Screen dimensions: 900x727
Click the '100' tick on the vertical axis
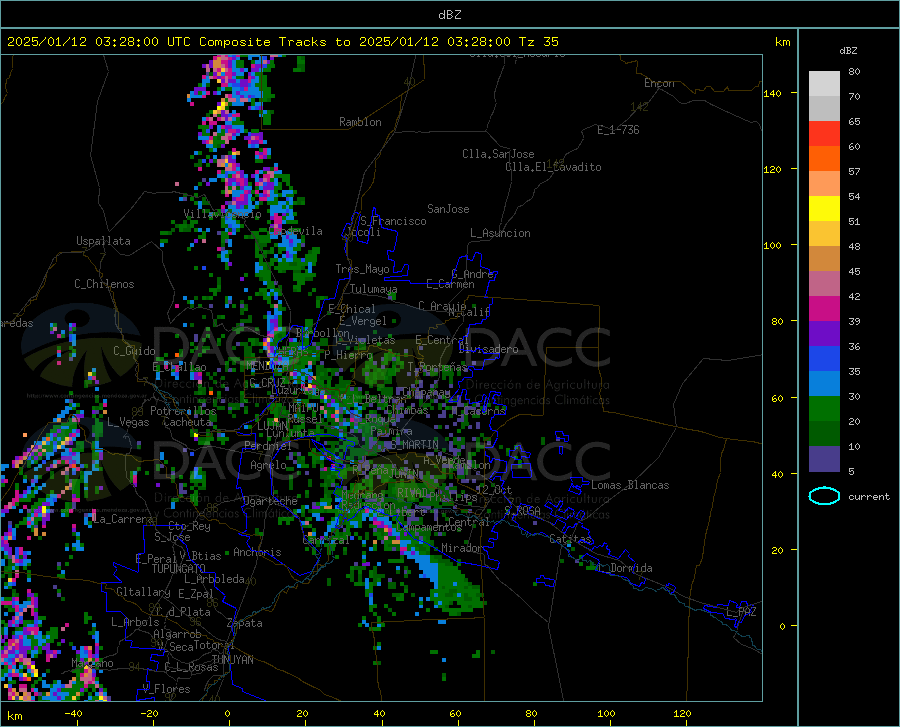[x=773, y=246]
